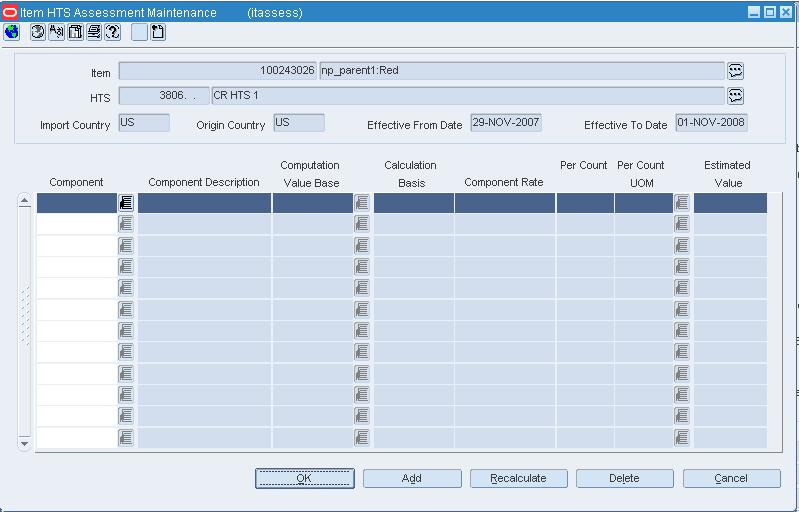This screenshot has height=512, width=799.
Task: Click the OK button
Action: coord(305,478)
